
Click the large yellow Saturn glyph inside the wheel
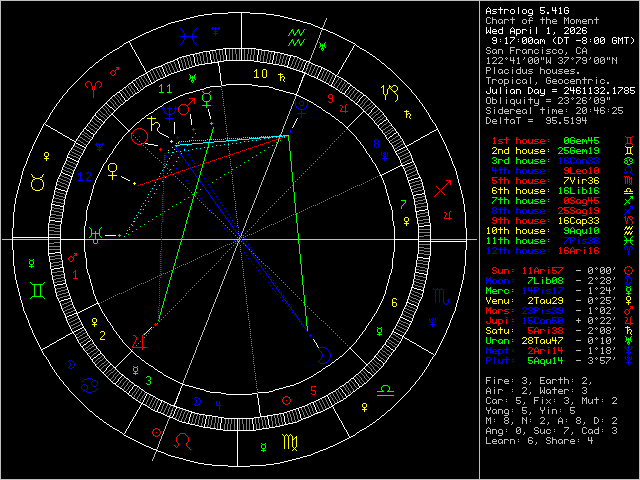(x=155, y=124)
